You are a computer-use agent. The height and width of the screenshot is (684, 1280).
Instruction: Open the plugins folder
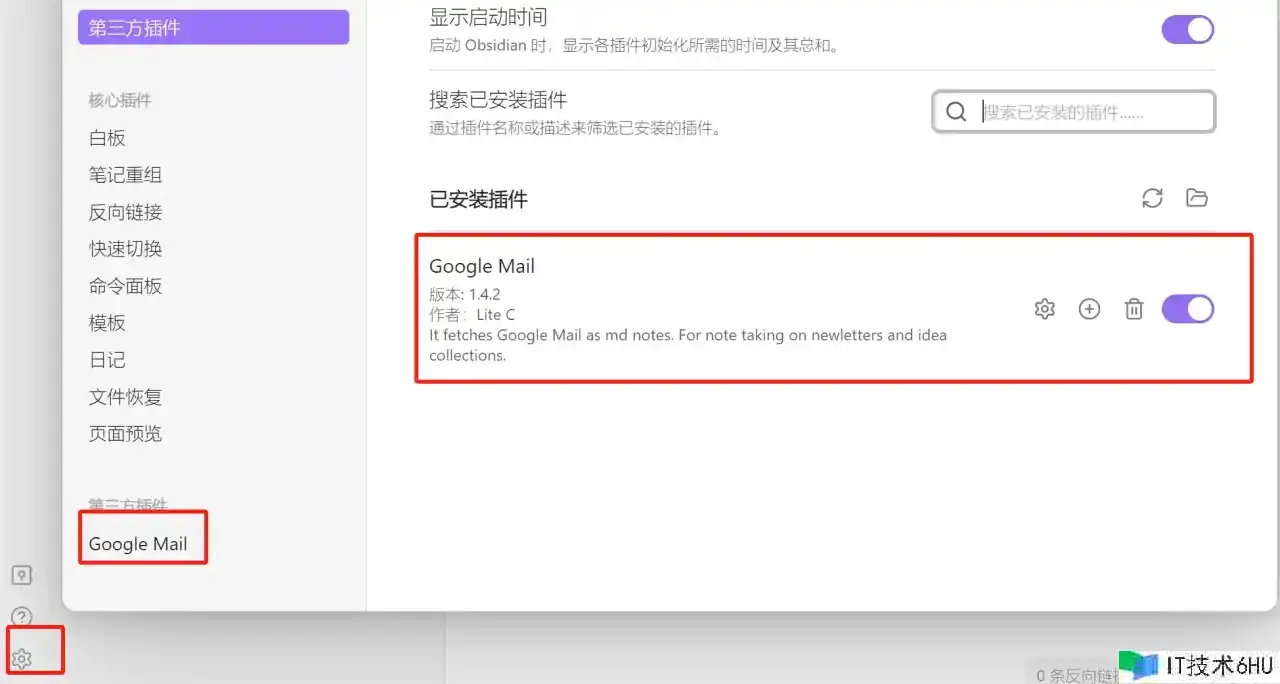click(1197, 198)
